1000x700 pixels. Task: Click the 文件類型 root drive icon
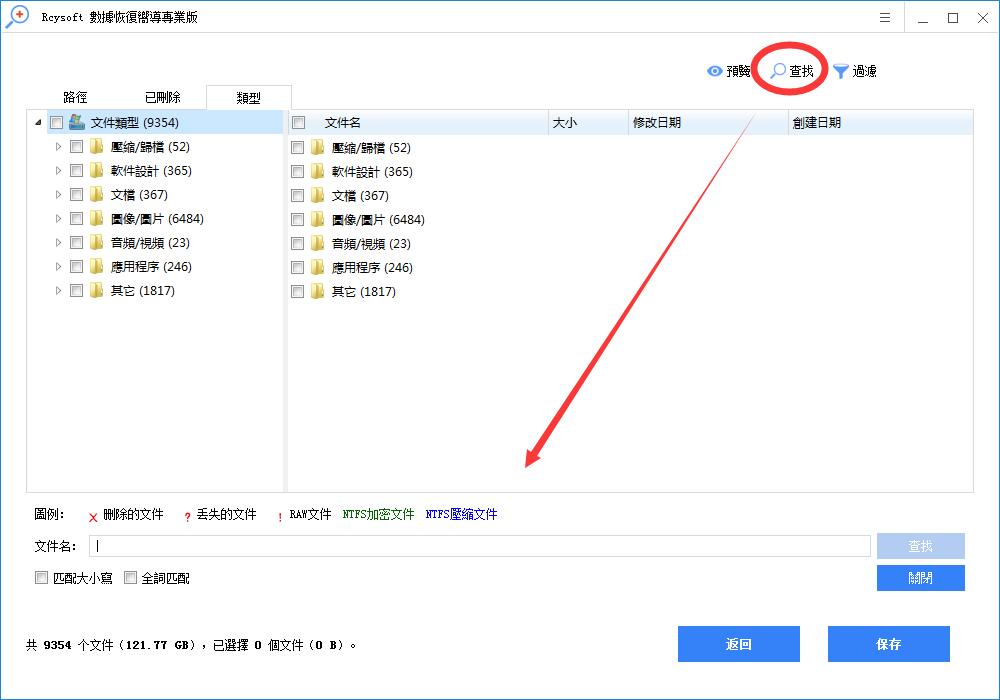[77, 122]
